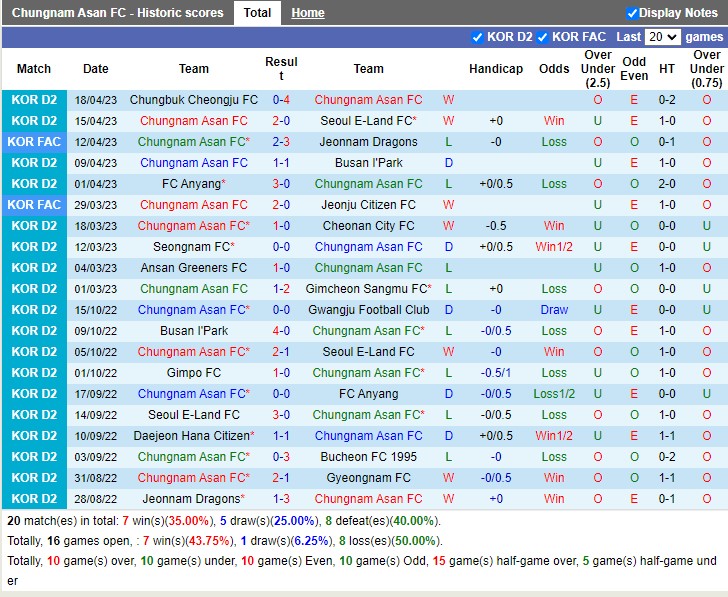Click the HT score 1-1 on 10/09/22
Image resolution: width=728 pixels, height=597 pixels.
click(667, 436)
